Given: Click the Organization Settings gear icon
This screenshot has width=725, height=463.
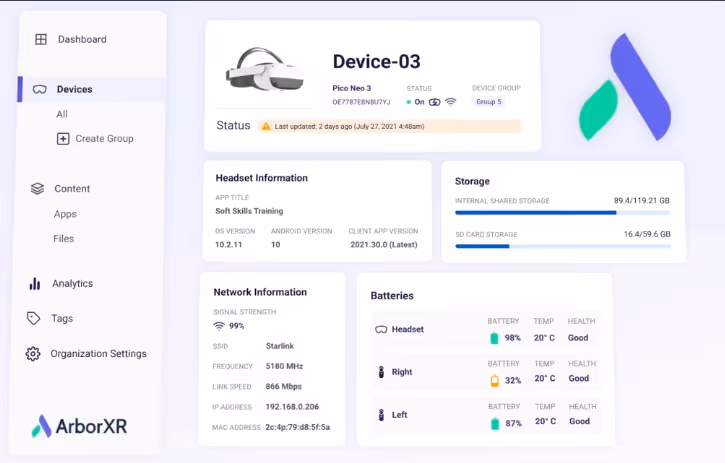Looking at the screenshot, I should [33, 354].
